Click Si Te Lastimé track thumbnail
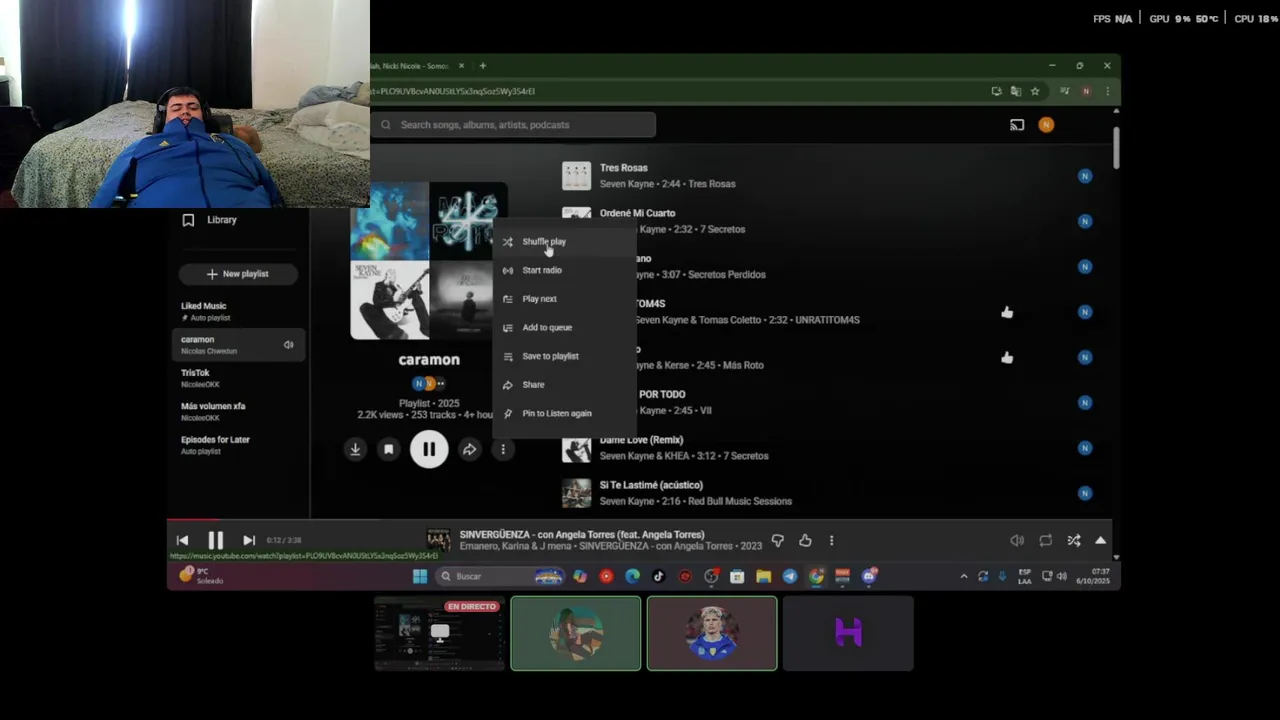 [x=576, y=493]
